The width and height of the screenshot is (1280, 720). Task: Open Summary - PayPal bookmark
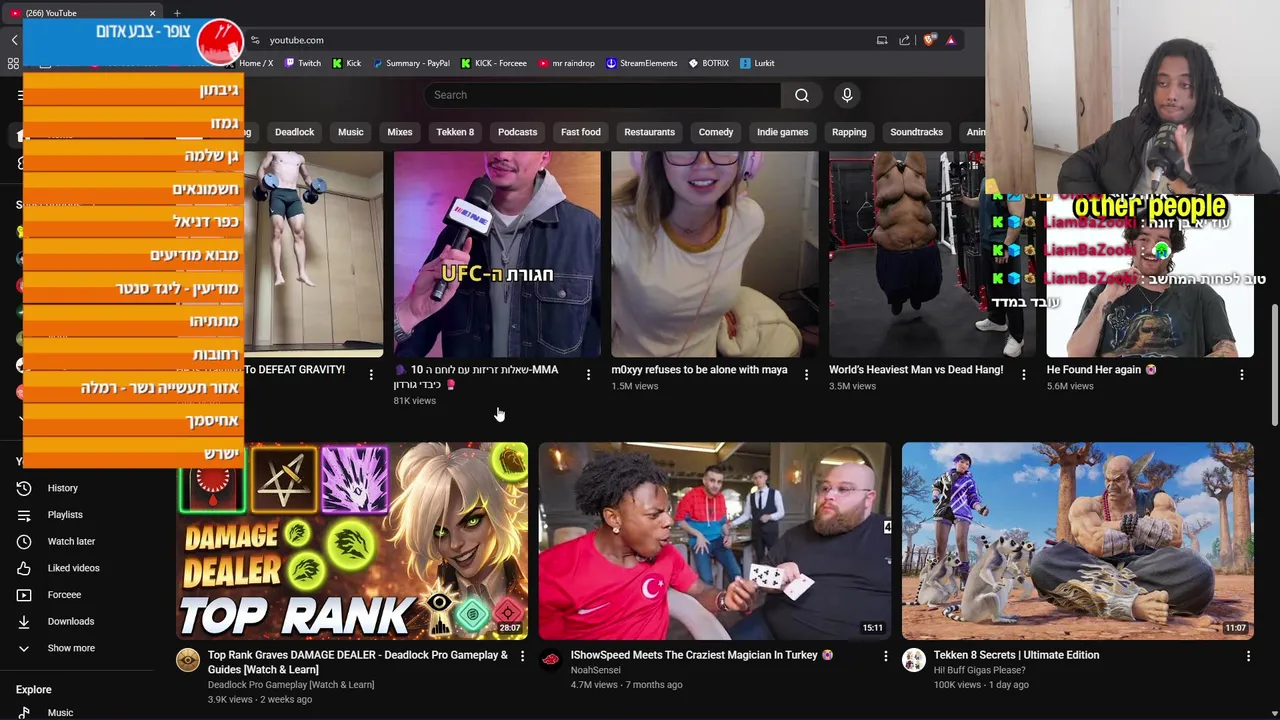410,63
